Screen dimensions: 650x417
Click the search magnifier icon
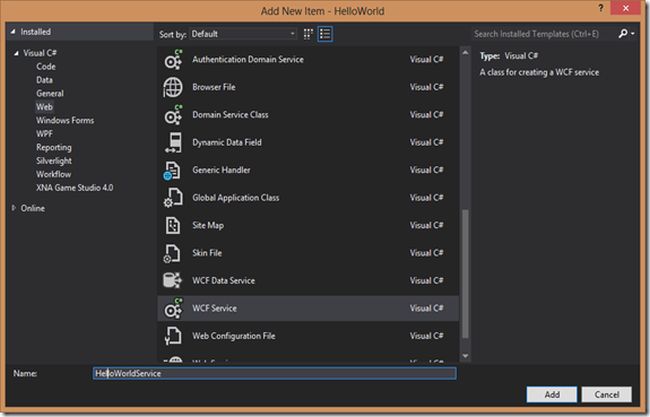(623, 34)
